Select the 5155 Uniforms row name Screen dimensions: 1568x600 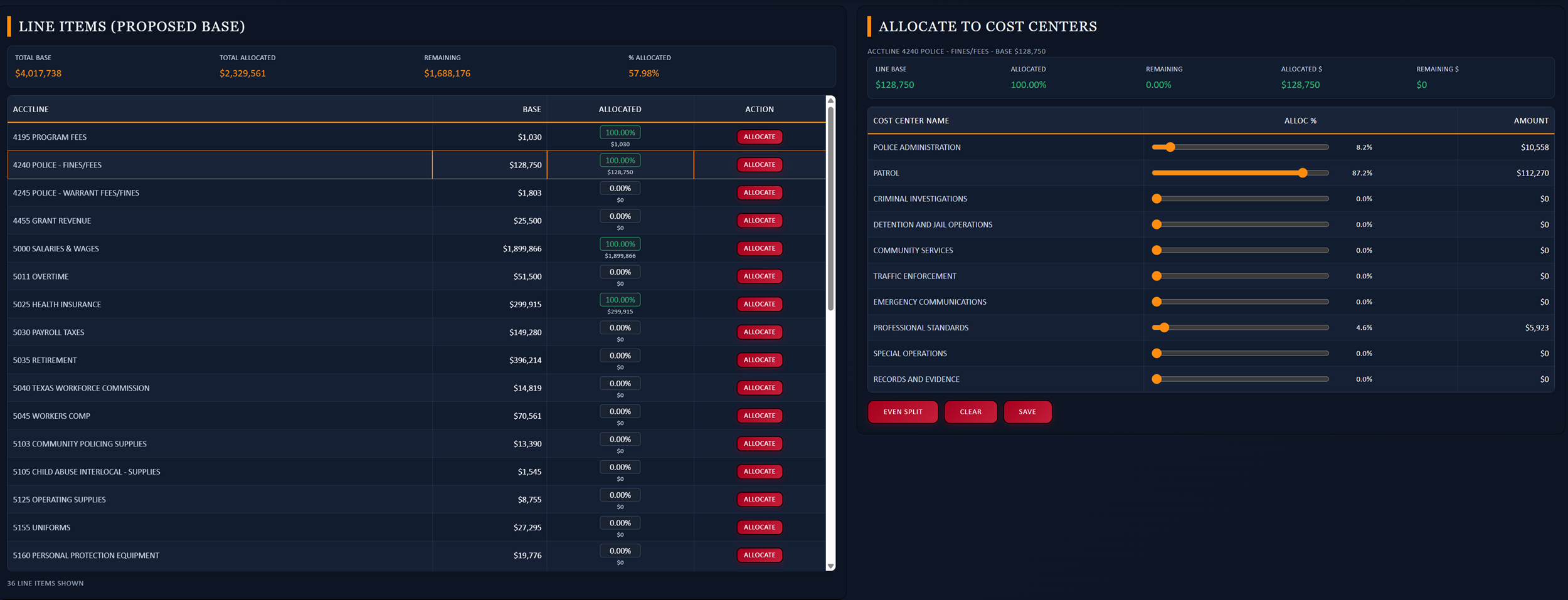click(41, 528)
